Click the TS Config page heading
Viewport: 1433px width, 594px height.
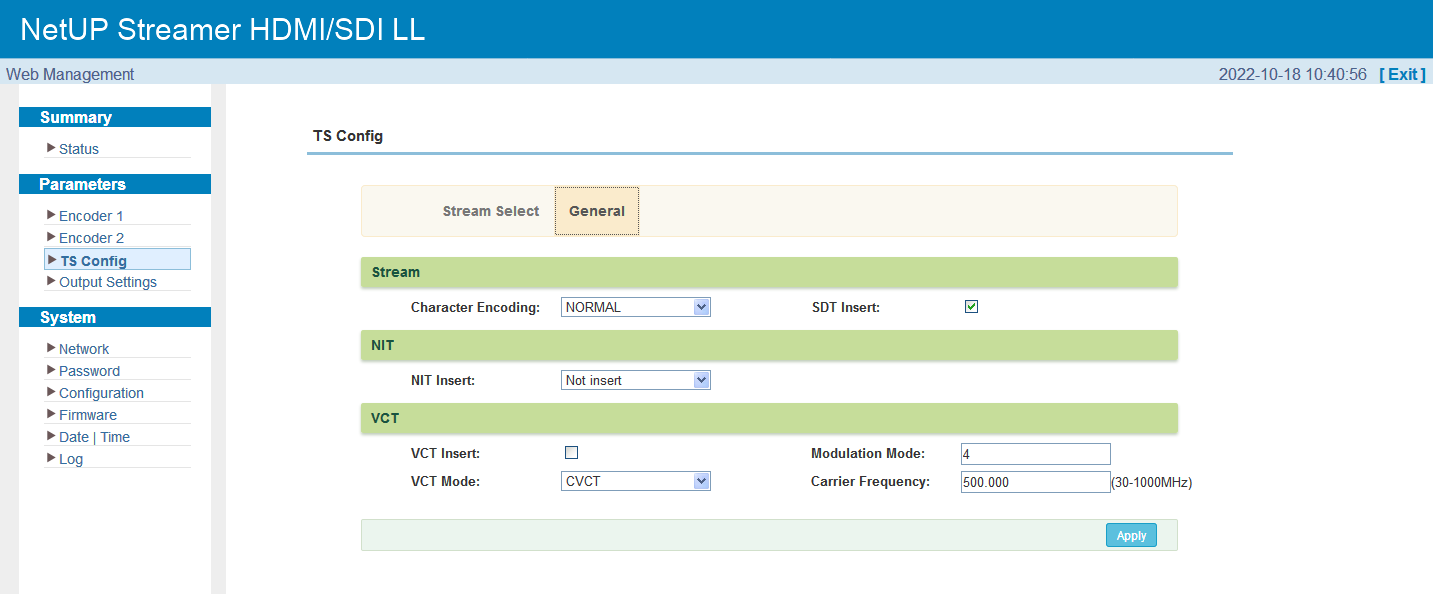348,135
